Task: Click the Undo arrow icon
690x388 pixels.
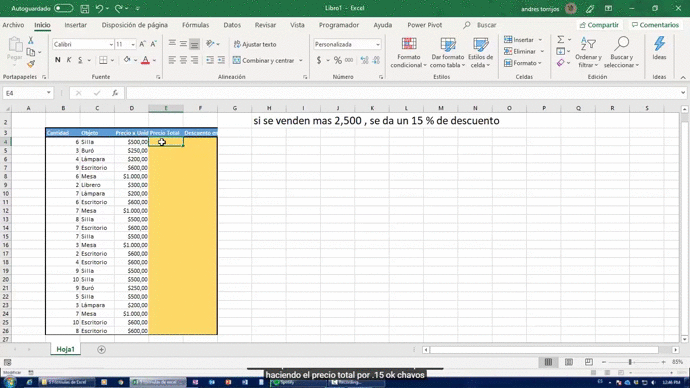Action: [99, 8]
